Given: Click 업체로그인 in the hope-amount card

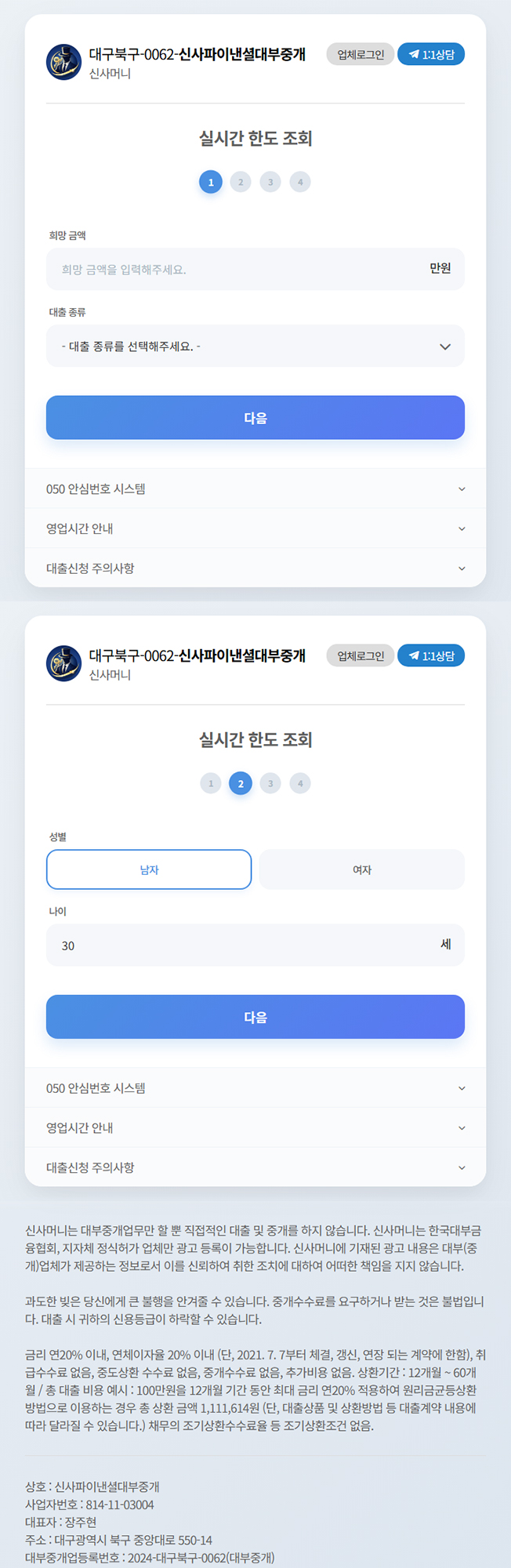Looking at the screenshot, I should click(x=361, y=54).
